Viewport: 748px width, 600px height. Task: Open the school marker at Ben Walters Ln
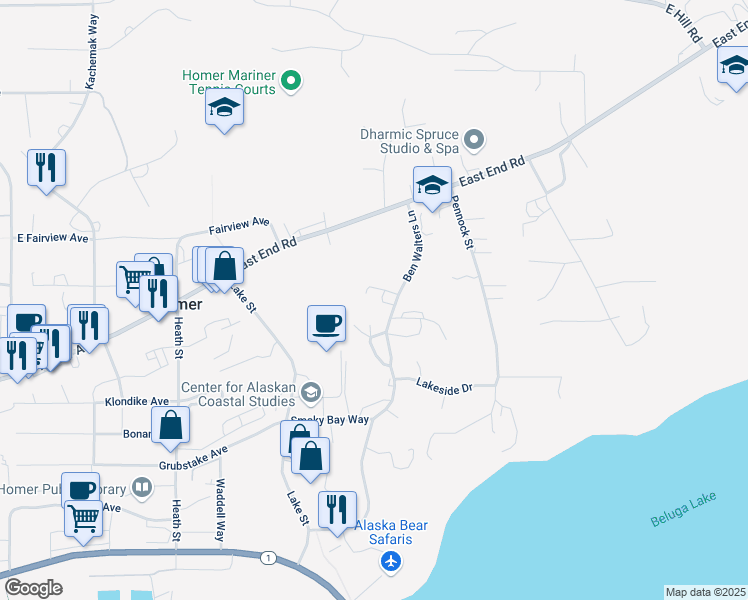click(x=433, y=185)
